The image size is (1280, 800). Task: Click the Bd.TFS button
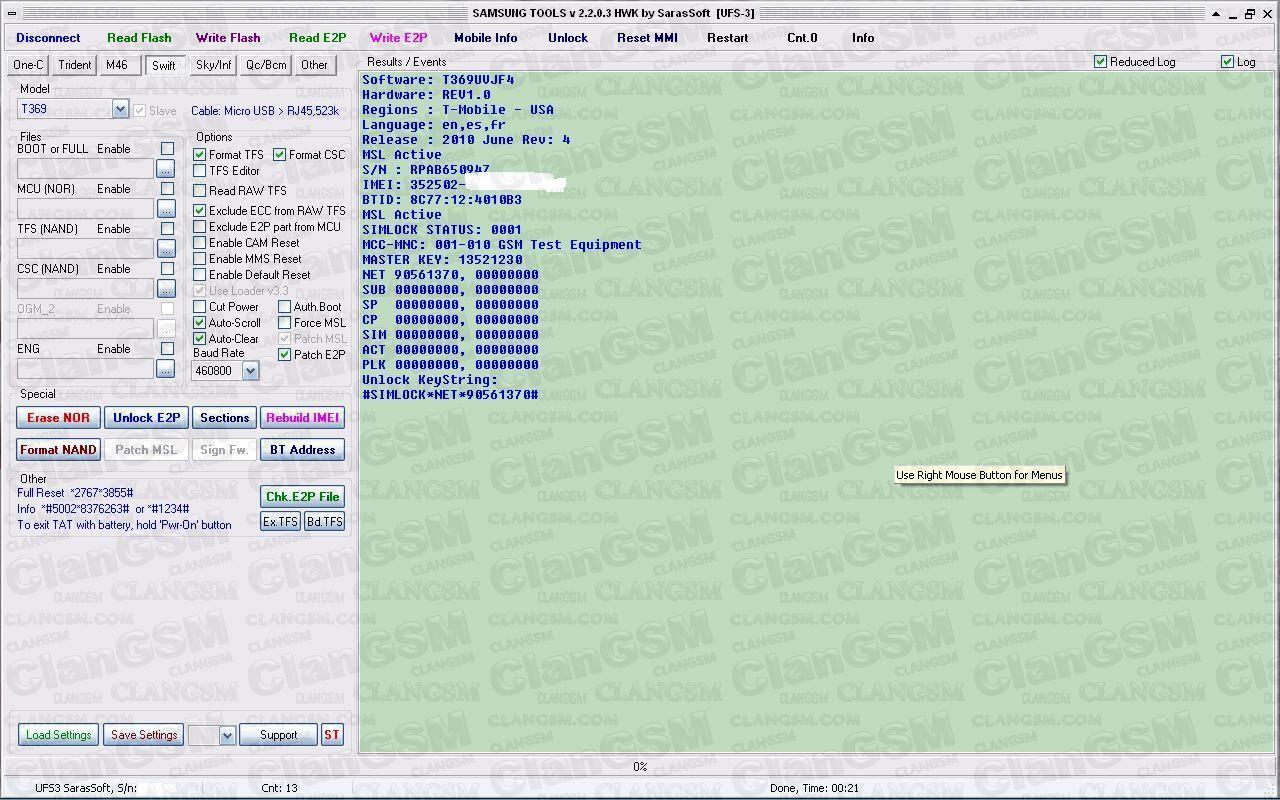(324, 522)
